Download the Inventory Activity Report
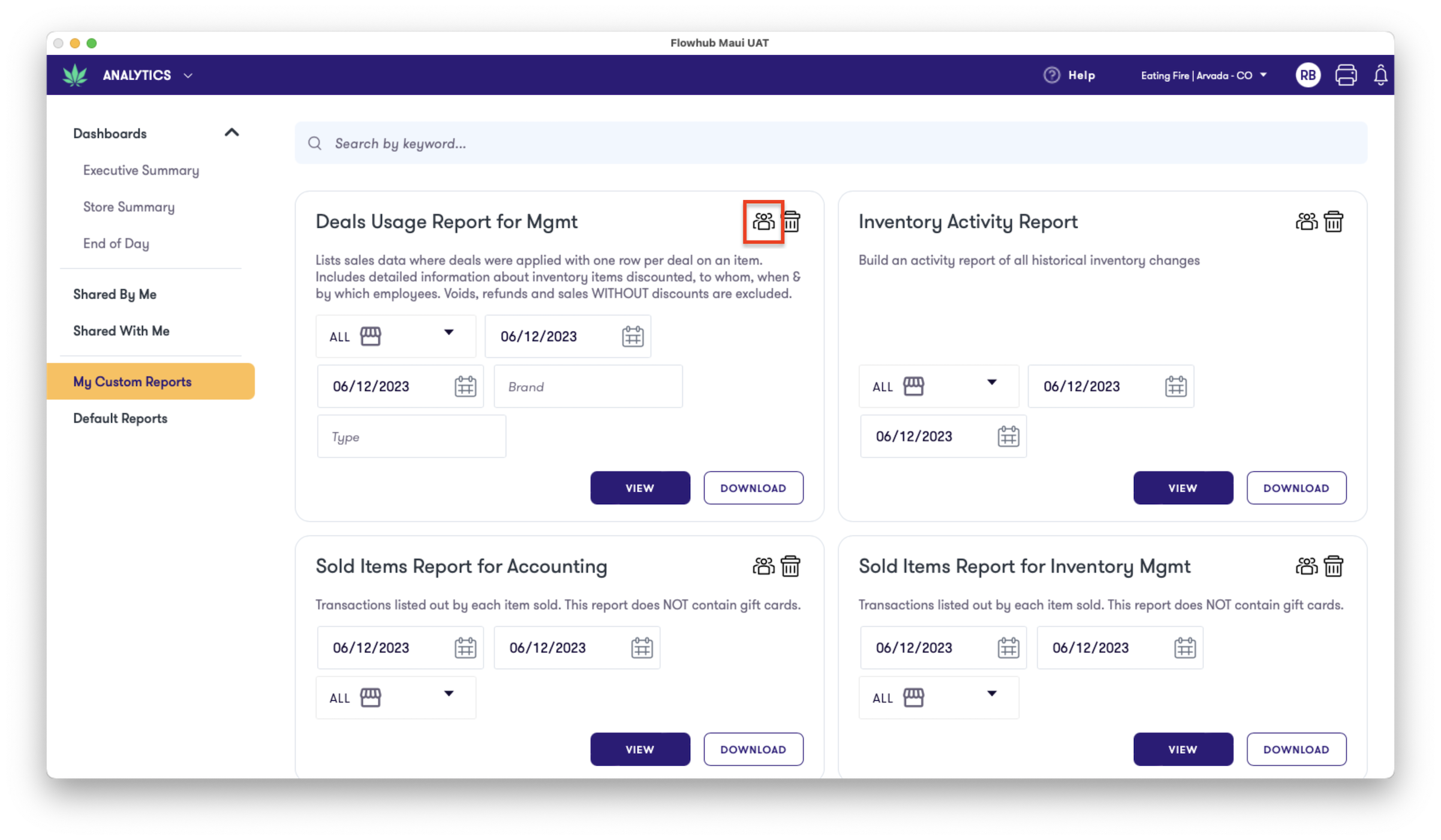The image size is (1441, 840). [x=1296, y=488]
